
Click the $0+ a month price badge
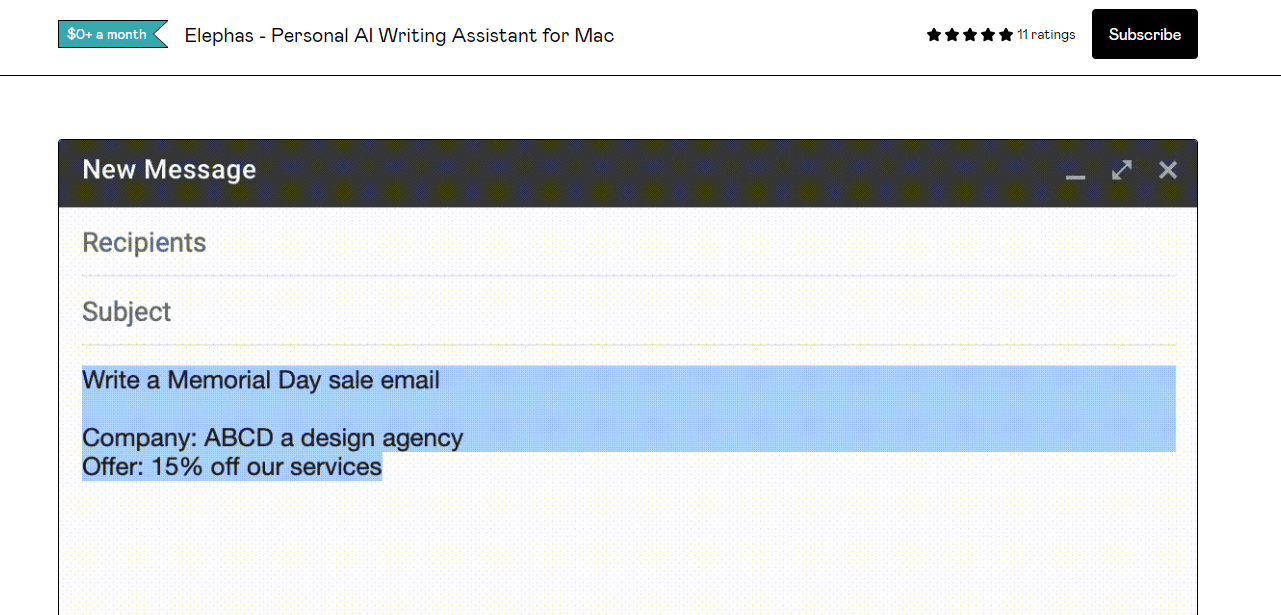(x=108, y=34)
